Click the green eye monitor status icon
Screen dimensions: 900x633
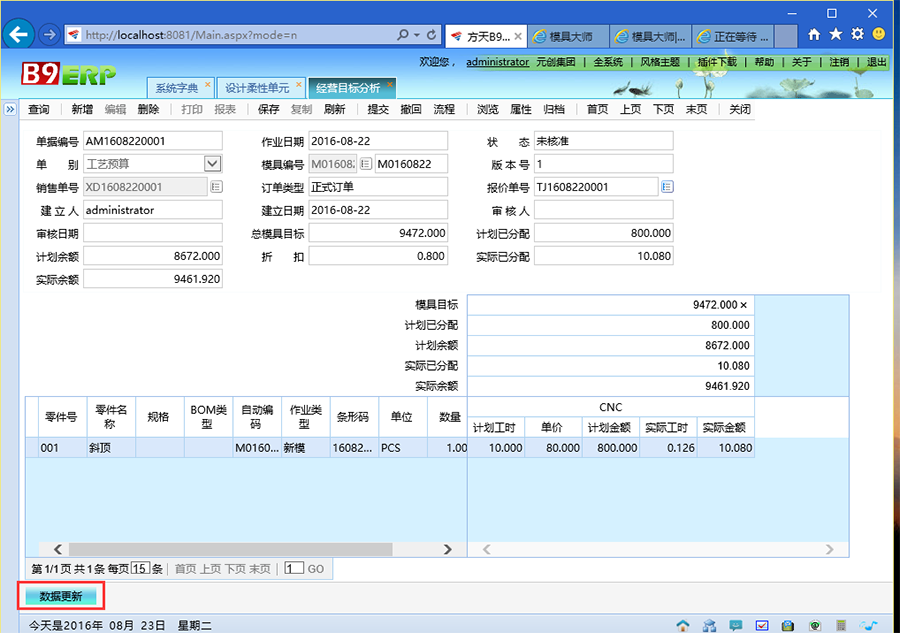(x=814, y=625)
